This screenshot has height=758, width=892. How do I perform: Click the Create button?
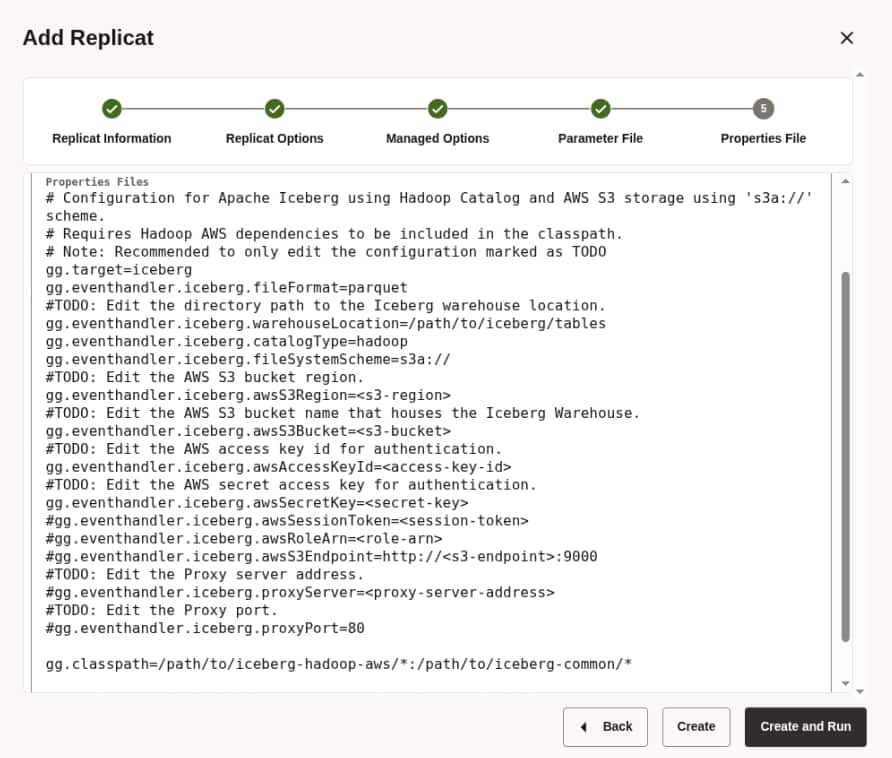696,727
